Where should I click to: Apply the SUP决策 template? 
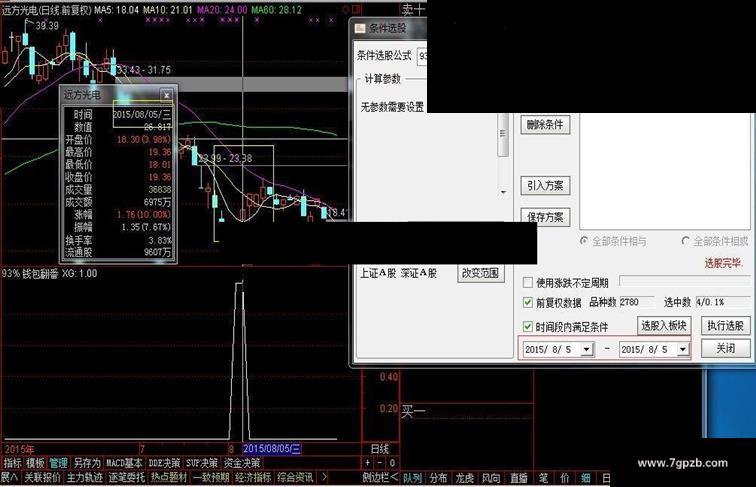click(x=202, y=463)
